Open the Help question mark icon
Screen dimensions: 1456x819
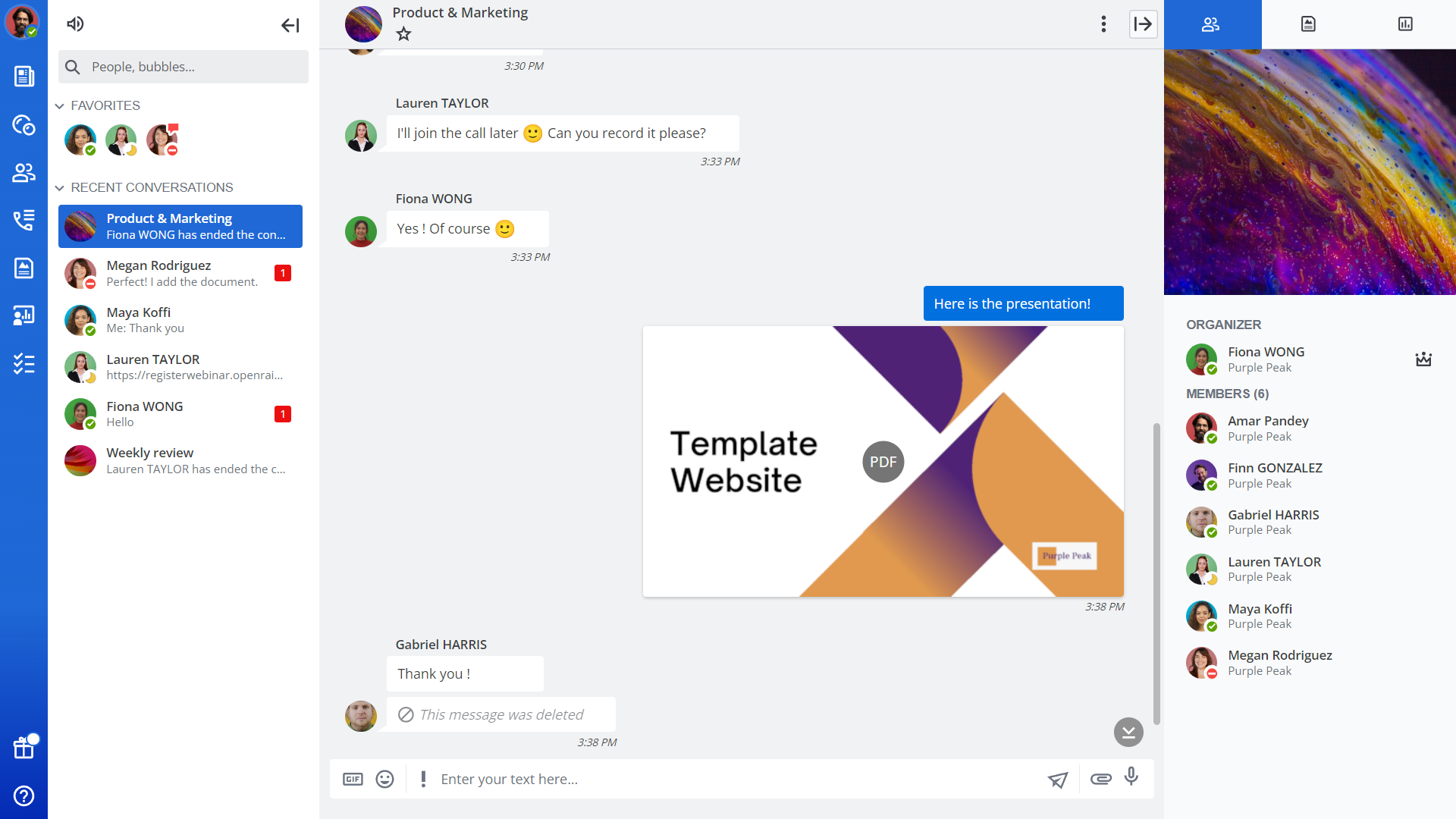(x=24, y=795)
